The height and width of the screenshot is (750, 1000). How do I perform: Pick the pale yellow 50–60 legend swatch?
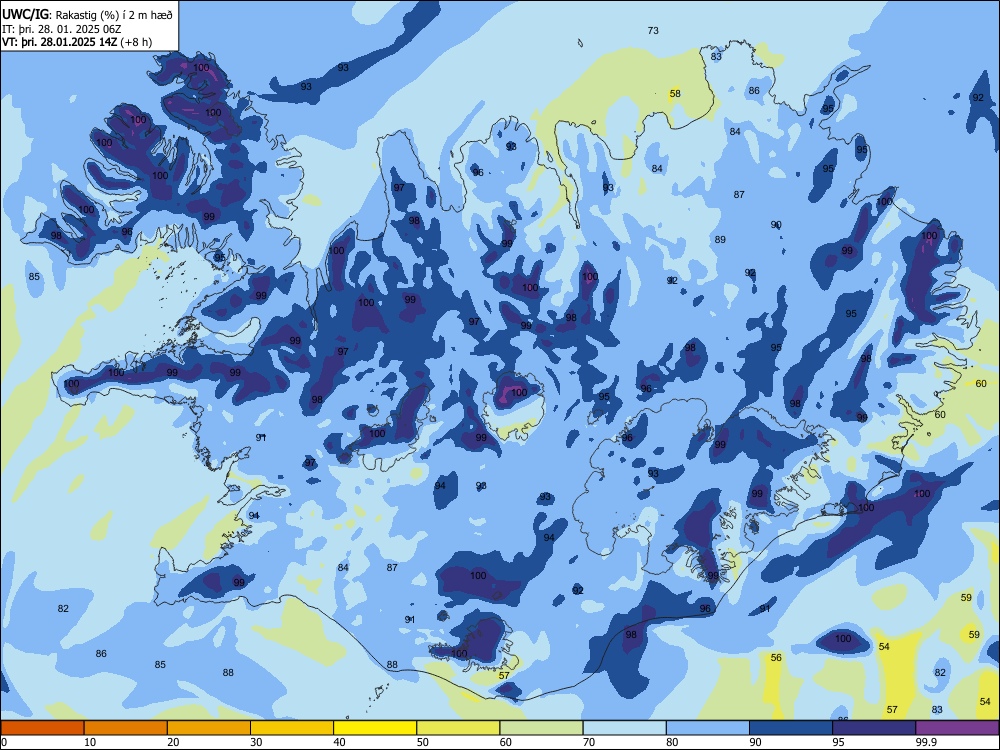(459, 728)
